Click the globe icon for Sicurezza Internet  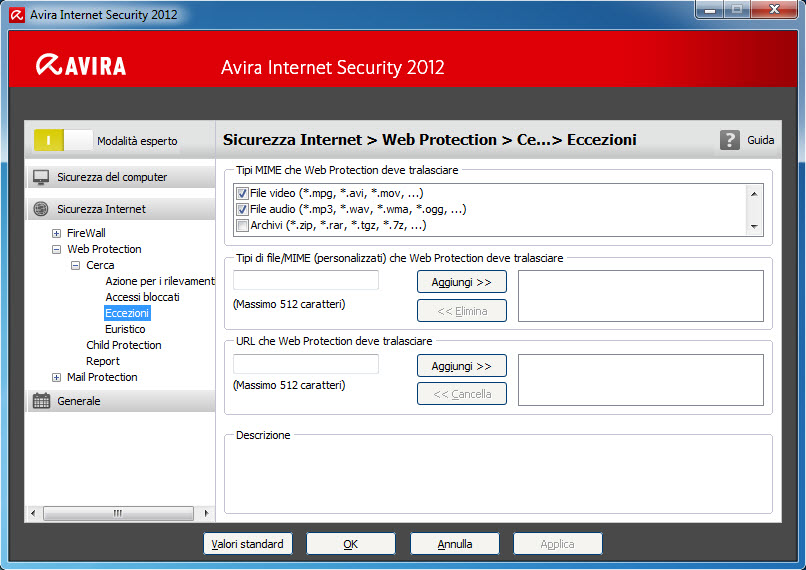pyautogui.click(x=41, y=209)
